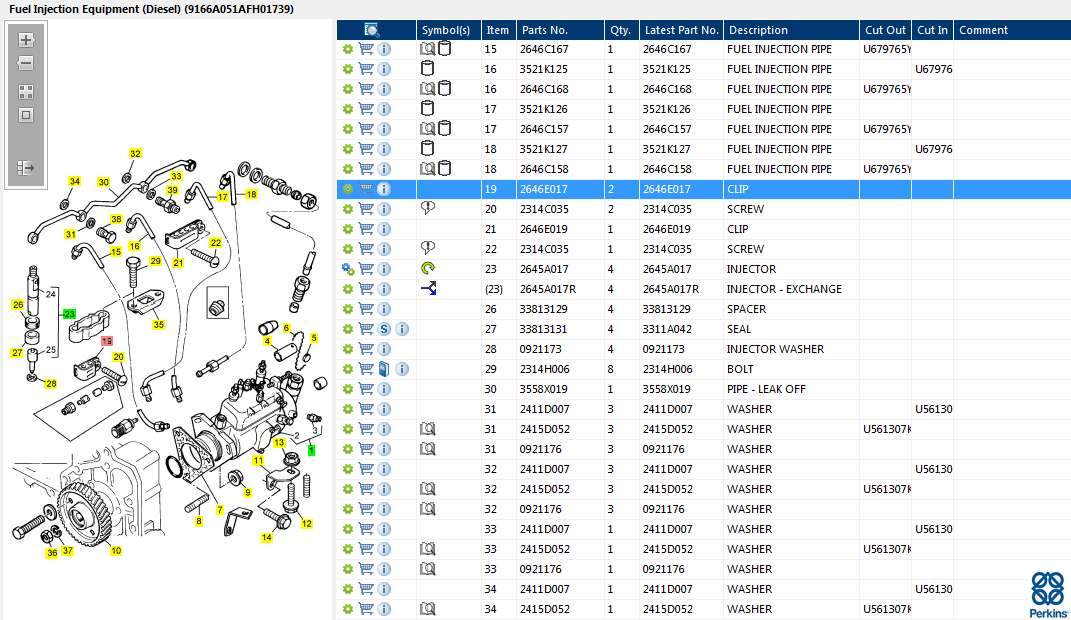Click the four-square grid view icon
The image size is (1071, 620).
26,92
